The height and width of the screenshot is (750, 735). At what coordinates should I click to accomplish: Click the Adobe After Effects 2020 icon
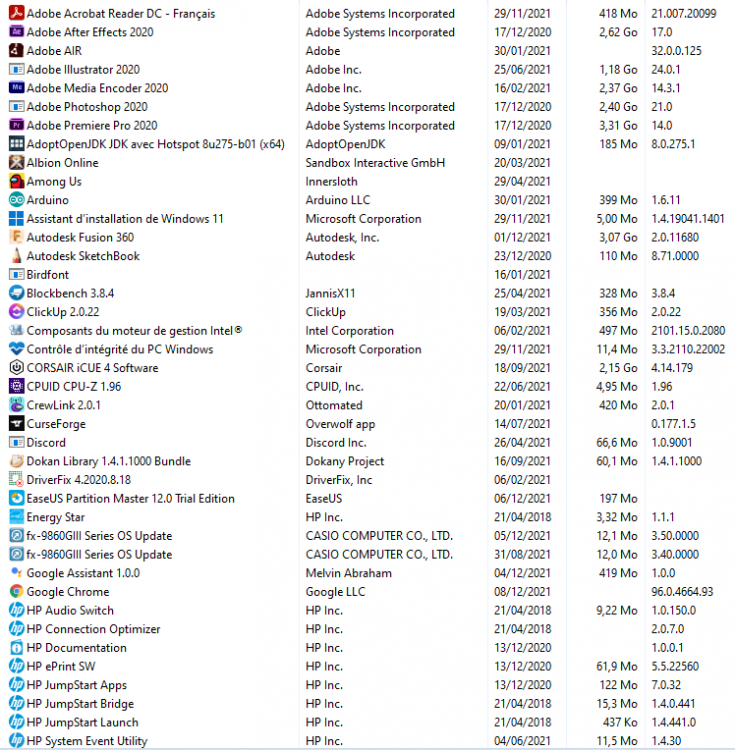coord(16,32)
